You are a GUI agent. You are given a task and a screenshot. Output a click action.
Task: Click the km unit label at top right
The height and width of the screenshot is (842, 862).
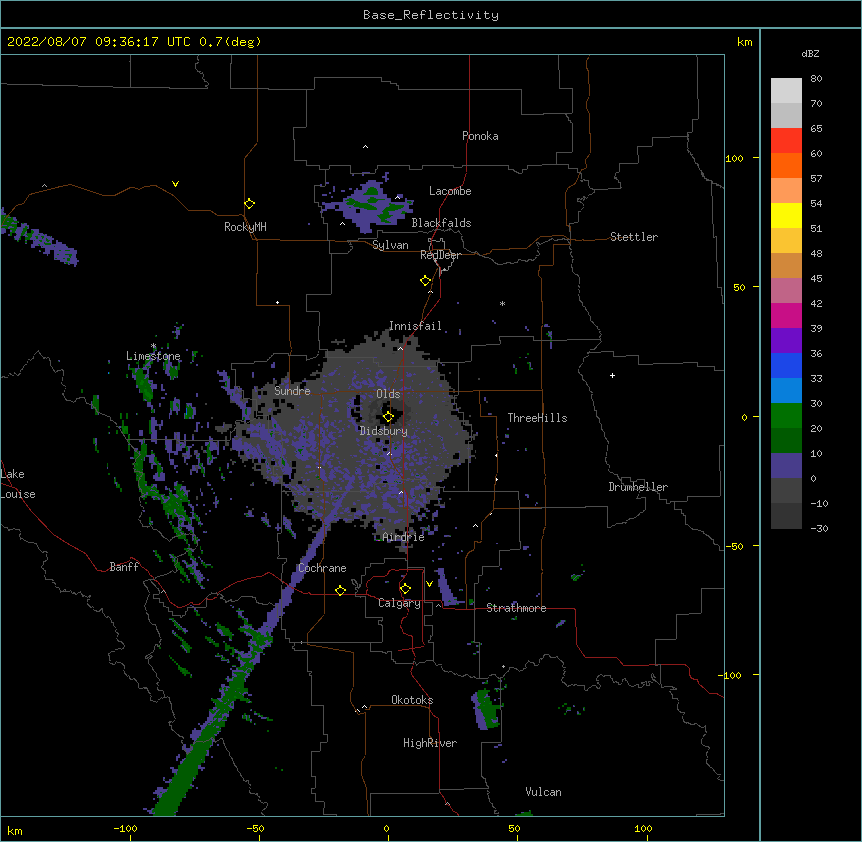tap(744, 42)
